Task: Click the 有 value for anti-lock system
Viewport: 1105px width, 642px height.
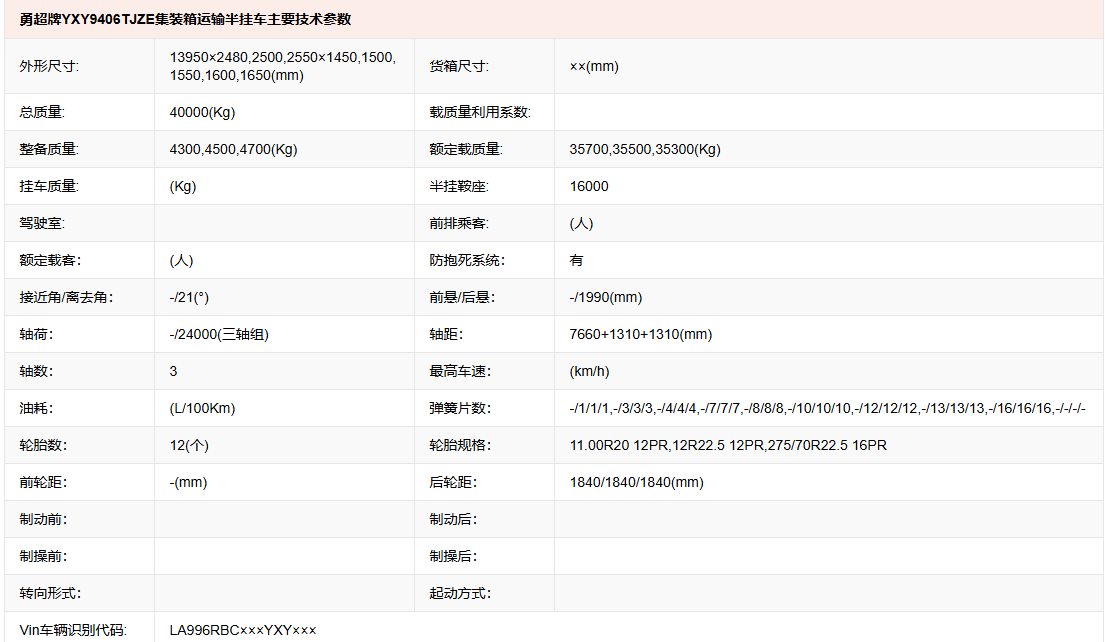Action: tap(576, 260)
